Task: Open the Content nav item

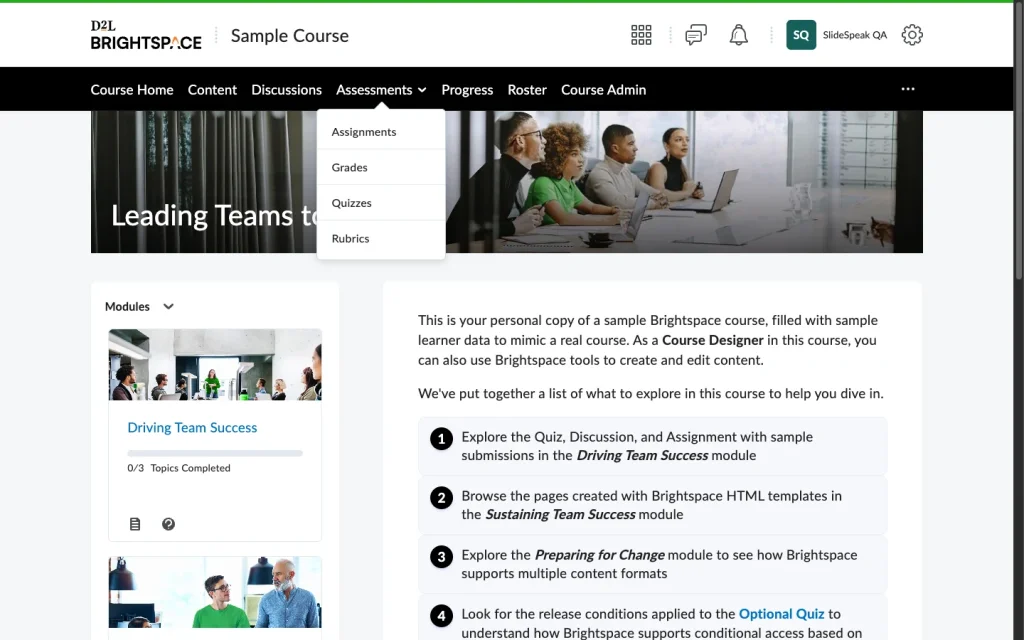Action: (x=212, y=89)
